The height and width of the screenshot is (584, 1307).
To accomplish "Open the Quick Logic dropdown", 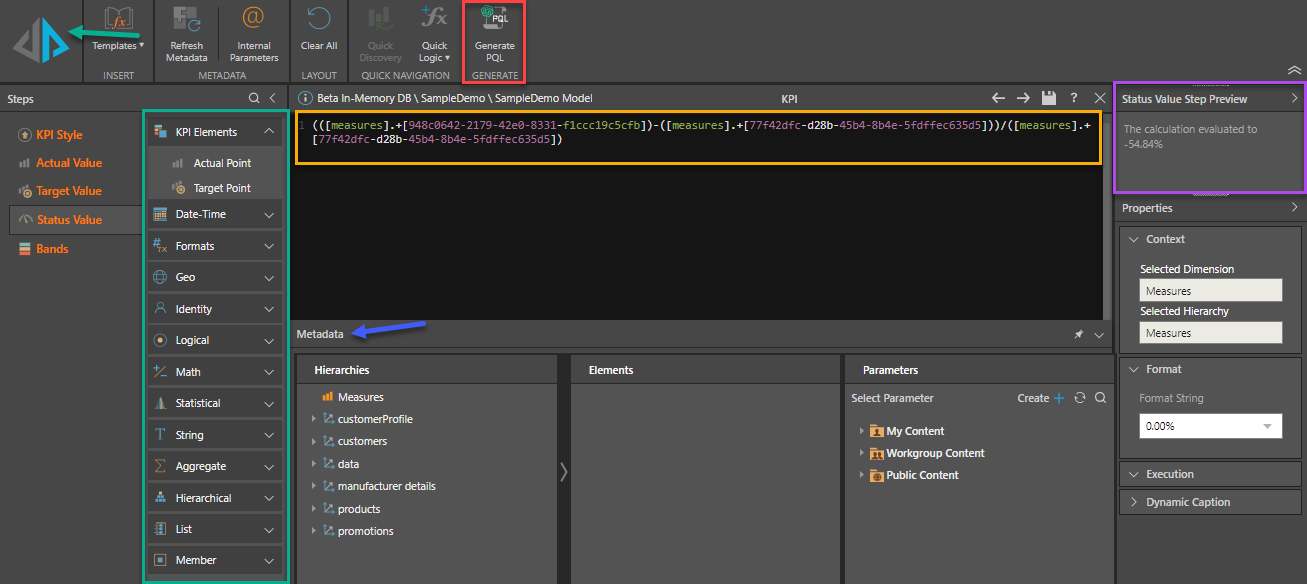I will tap(434, 34).
